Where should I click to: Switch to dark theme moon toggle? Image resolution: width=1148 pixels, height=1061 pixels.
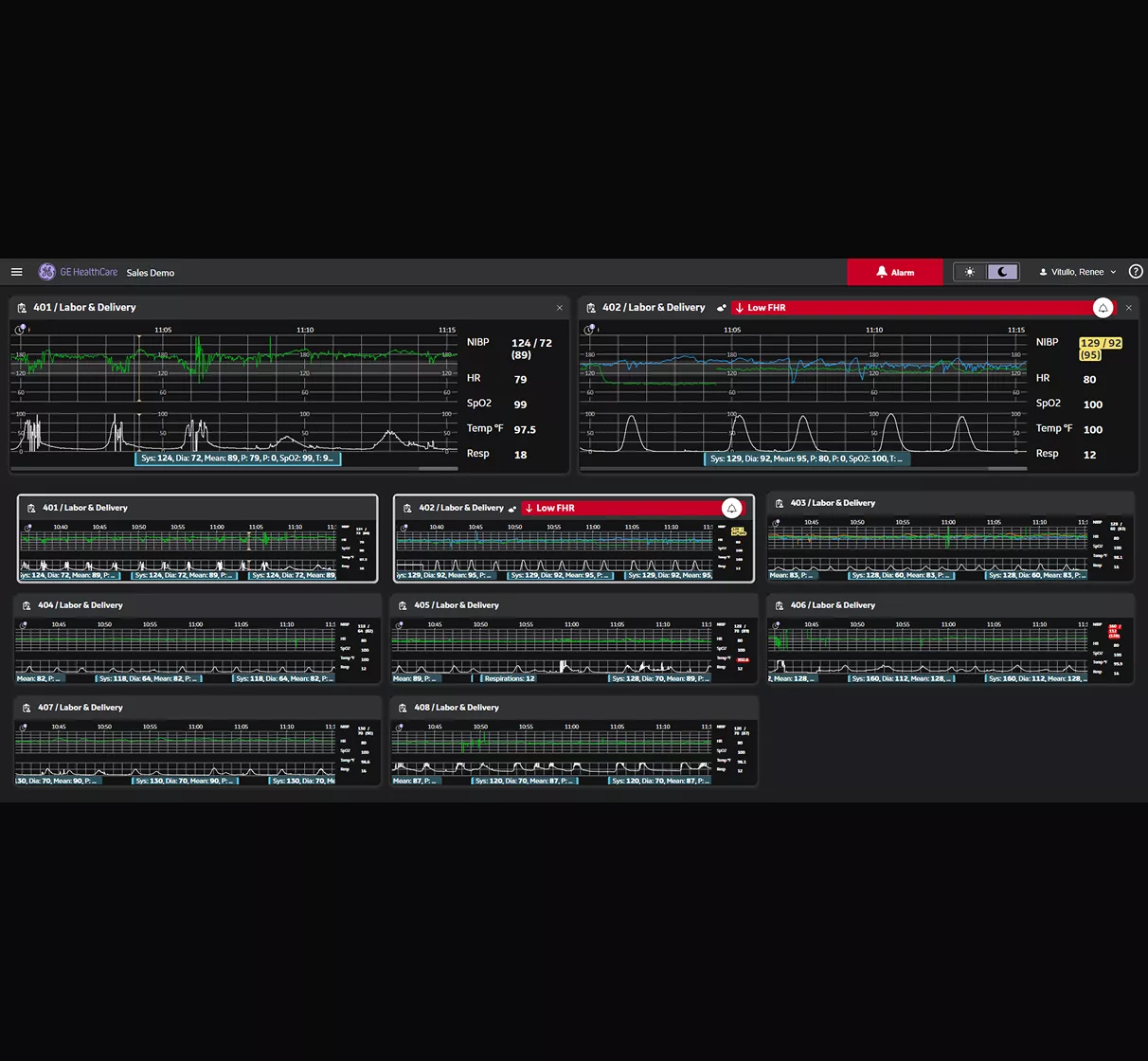(x=1002, y=272)
